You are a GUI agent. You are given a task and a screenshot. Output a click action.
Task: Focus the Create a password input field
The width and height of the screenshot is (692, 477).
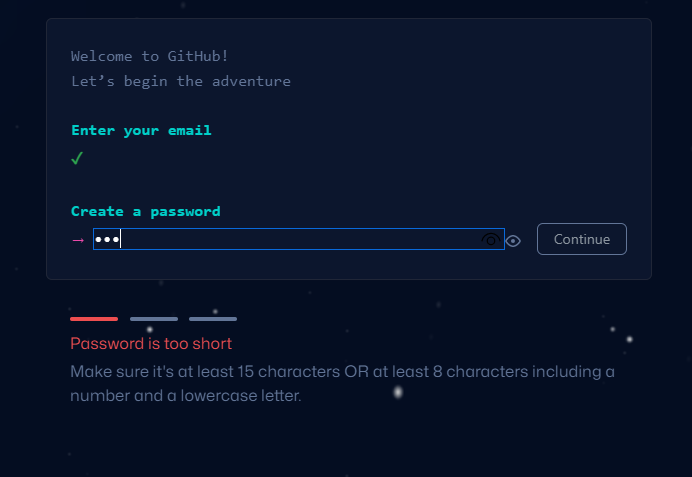(290, 240)
